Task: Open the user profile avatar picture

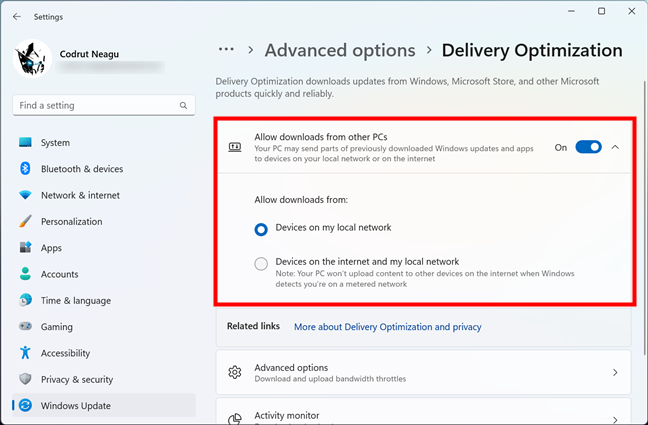Action: click(32, 58)
